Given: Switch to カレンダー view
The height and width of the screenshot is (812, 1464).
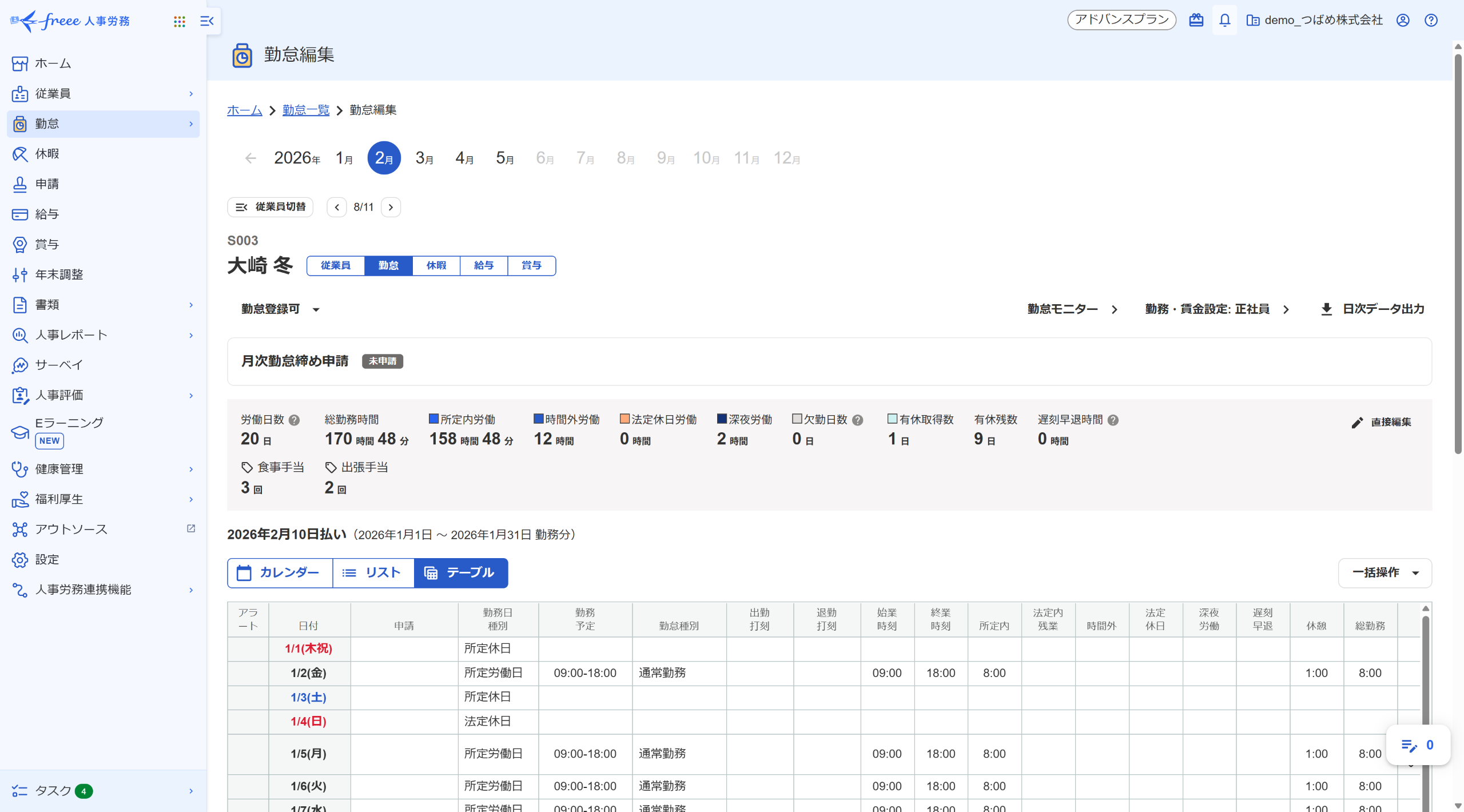Looking at the screenshot, I should [x=279, y=573].
